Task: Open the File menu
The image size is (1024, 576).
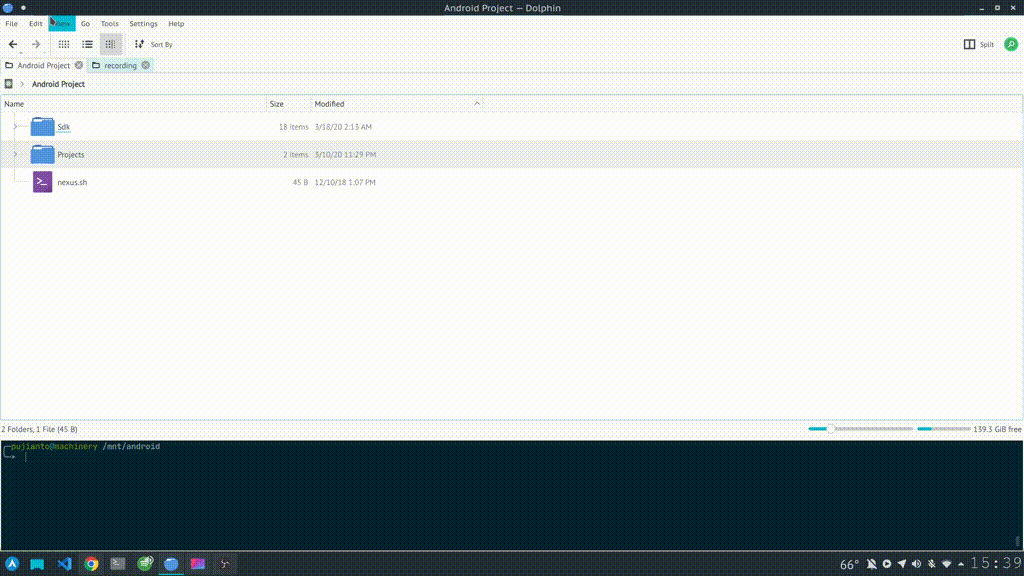Action: click(x=12, y=24)
